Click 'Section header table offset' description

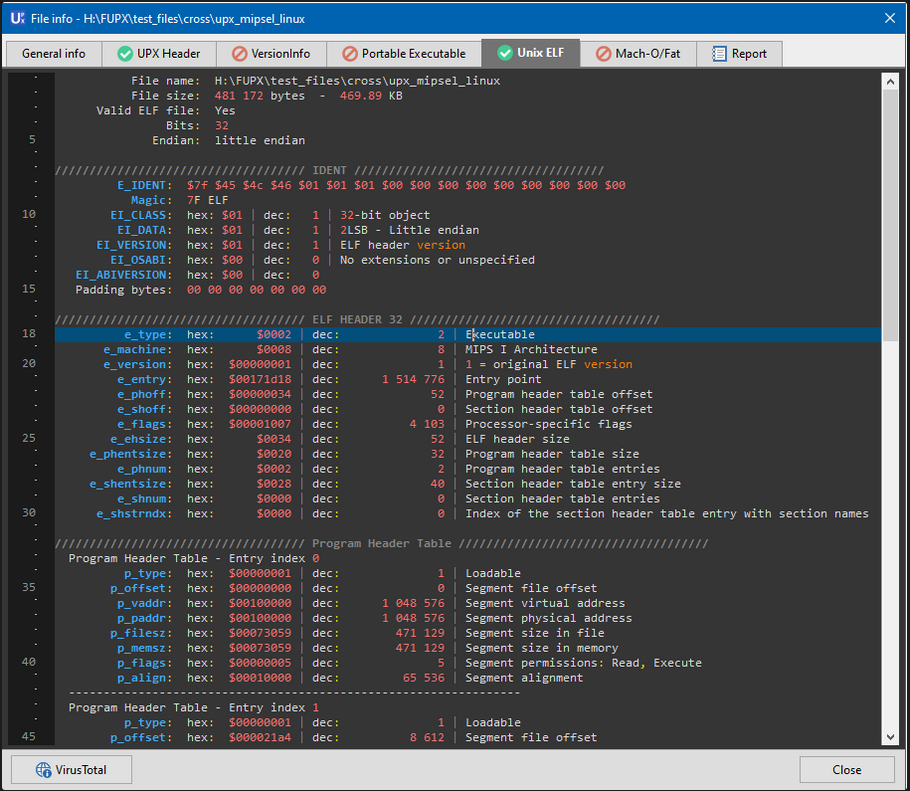pyautogui.click(x=559, y=409)
